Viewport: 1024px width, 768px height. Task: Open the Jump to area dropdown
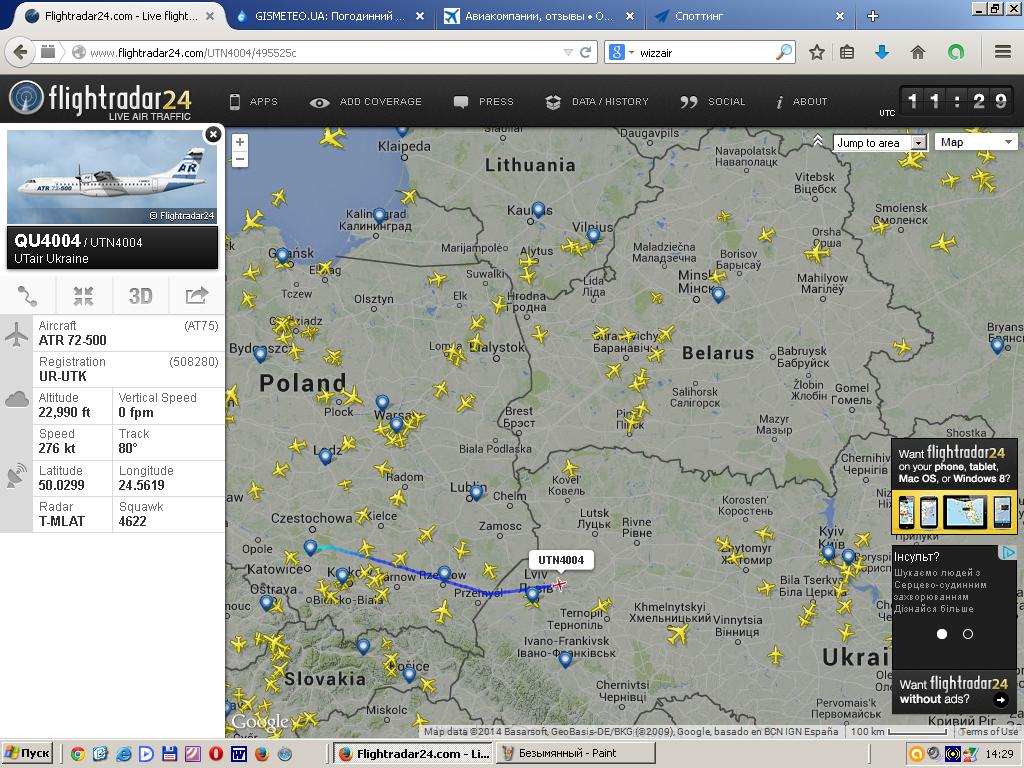[x=880, y=143]
